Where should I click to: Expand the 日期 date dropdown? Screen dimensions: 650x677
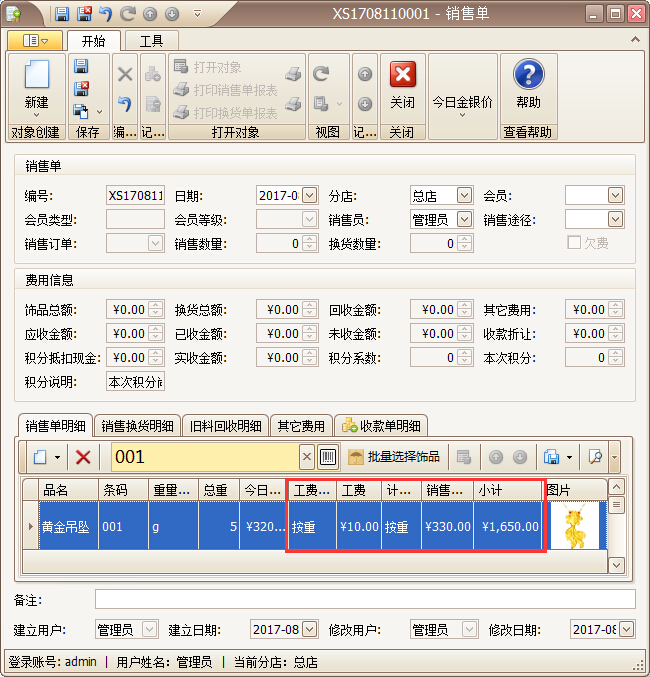pyautogui.click(x=309, y=195)
